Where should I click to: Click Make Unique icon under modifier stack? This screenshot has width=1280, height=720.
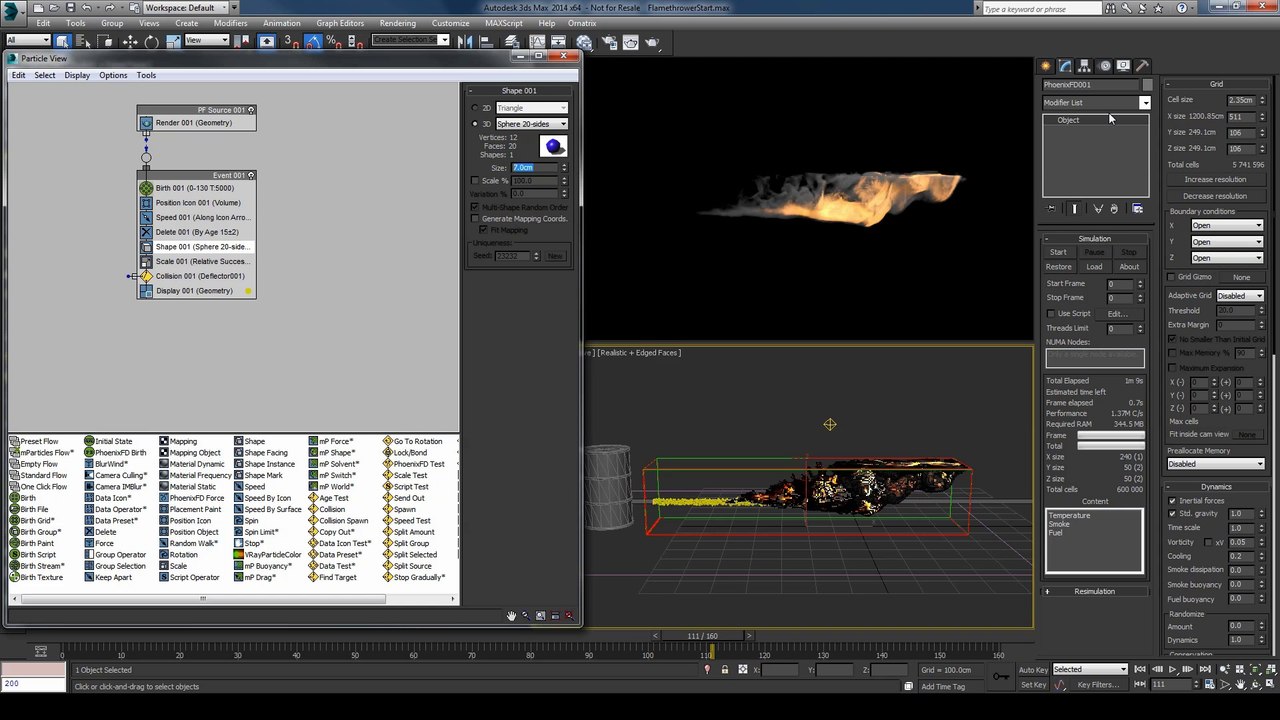point(1098,209)
